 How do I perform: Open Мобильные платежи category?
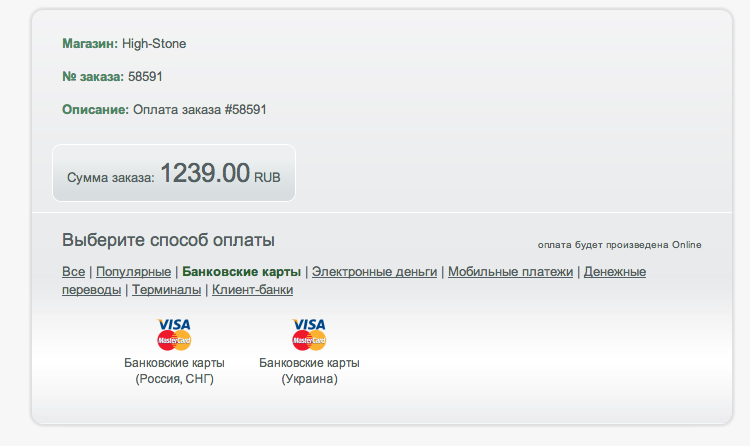tap(510, 272)
